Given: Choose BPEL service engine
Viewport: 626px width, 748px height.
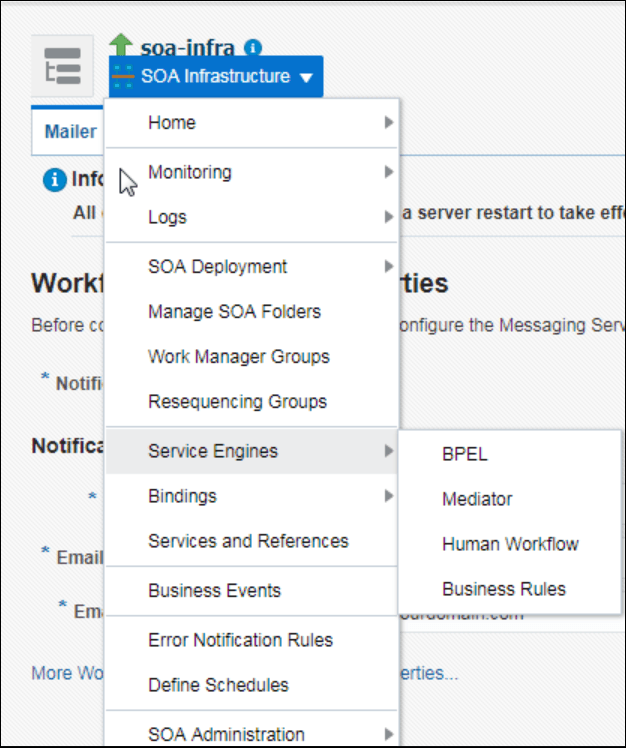Looking at the screenshot, I should click(510, 454).
